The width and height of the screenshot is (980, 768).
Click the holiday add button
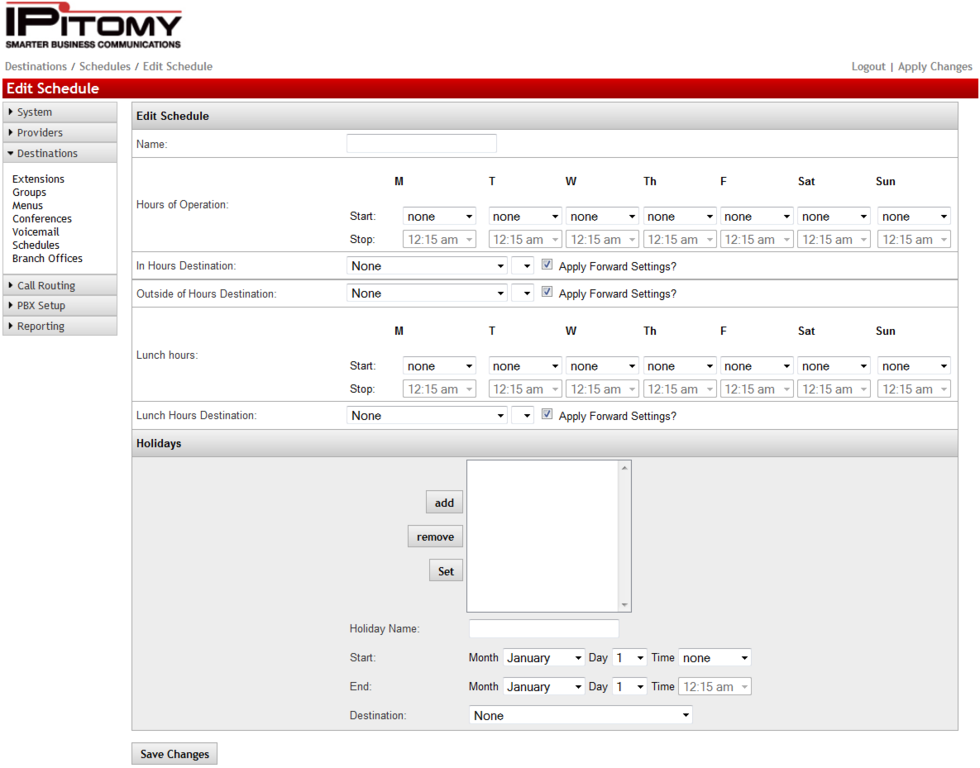pos(444,503)
